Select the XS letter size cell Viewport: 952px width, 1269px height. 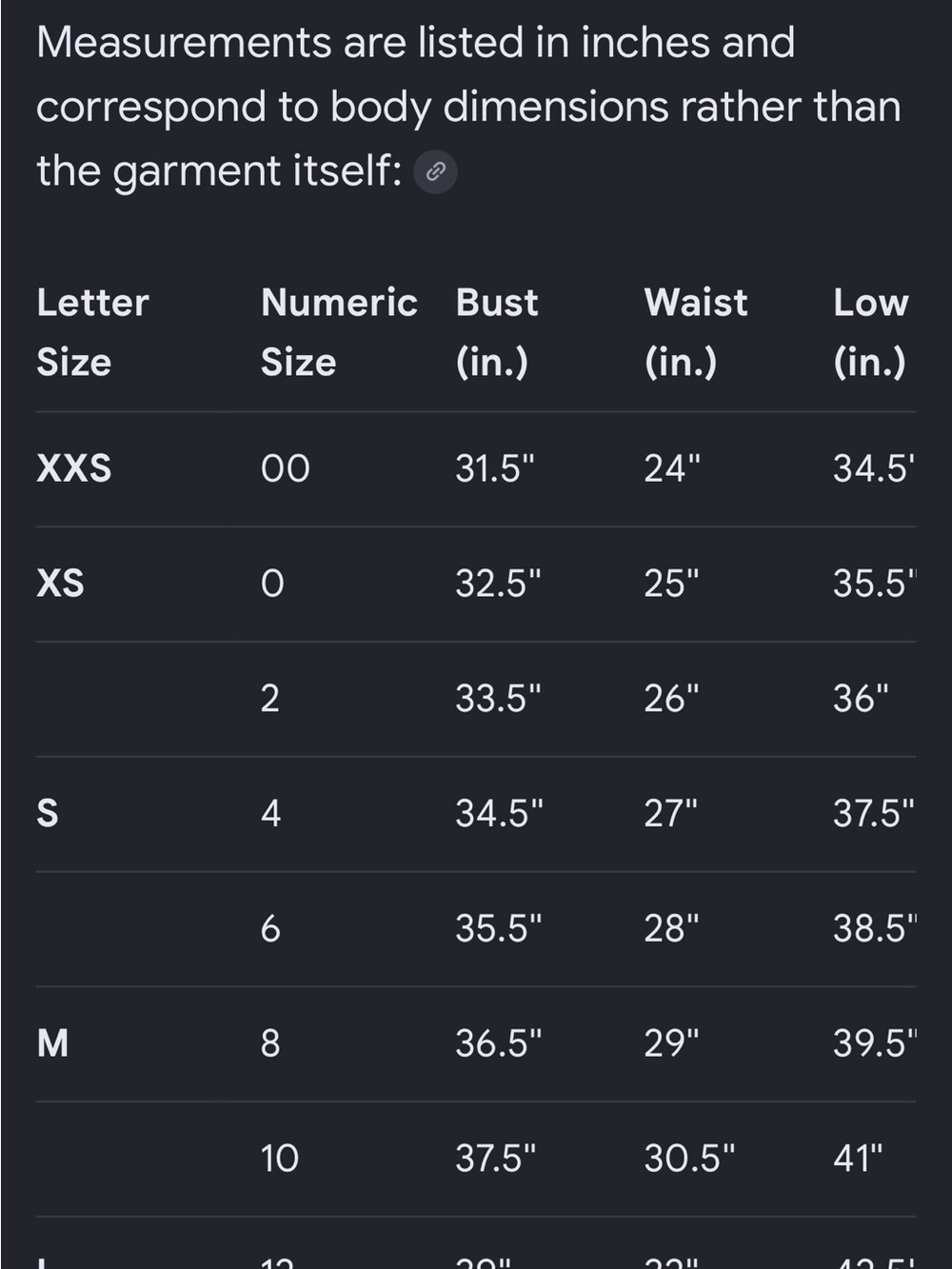tap(60, 584)
